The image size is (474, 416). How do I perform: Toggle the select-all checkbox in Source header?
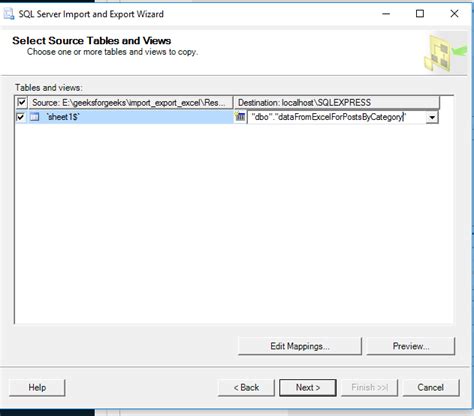click(22, 102)
